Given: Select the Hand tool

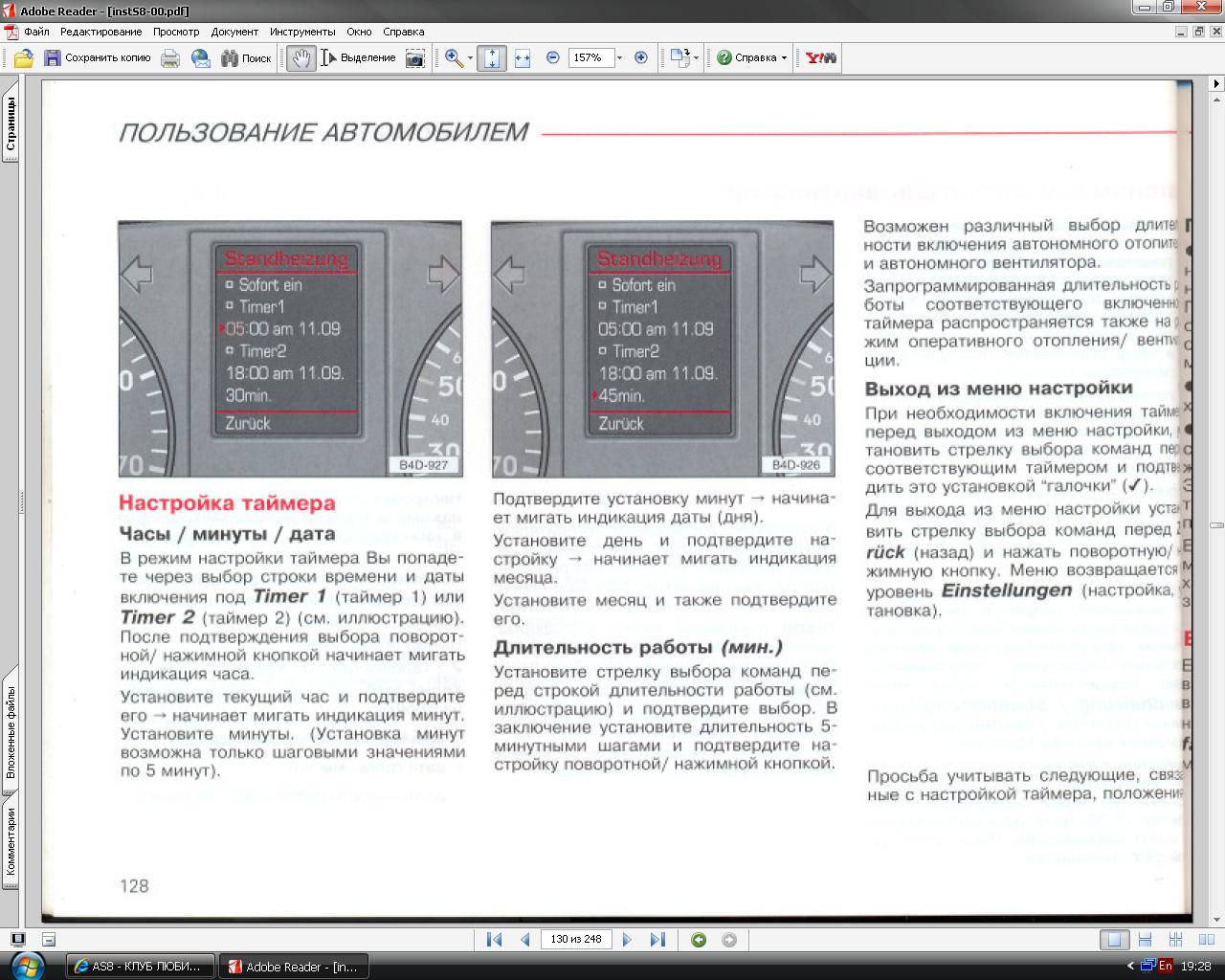Looking at the screenshot, I should click(301, 58).
